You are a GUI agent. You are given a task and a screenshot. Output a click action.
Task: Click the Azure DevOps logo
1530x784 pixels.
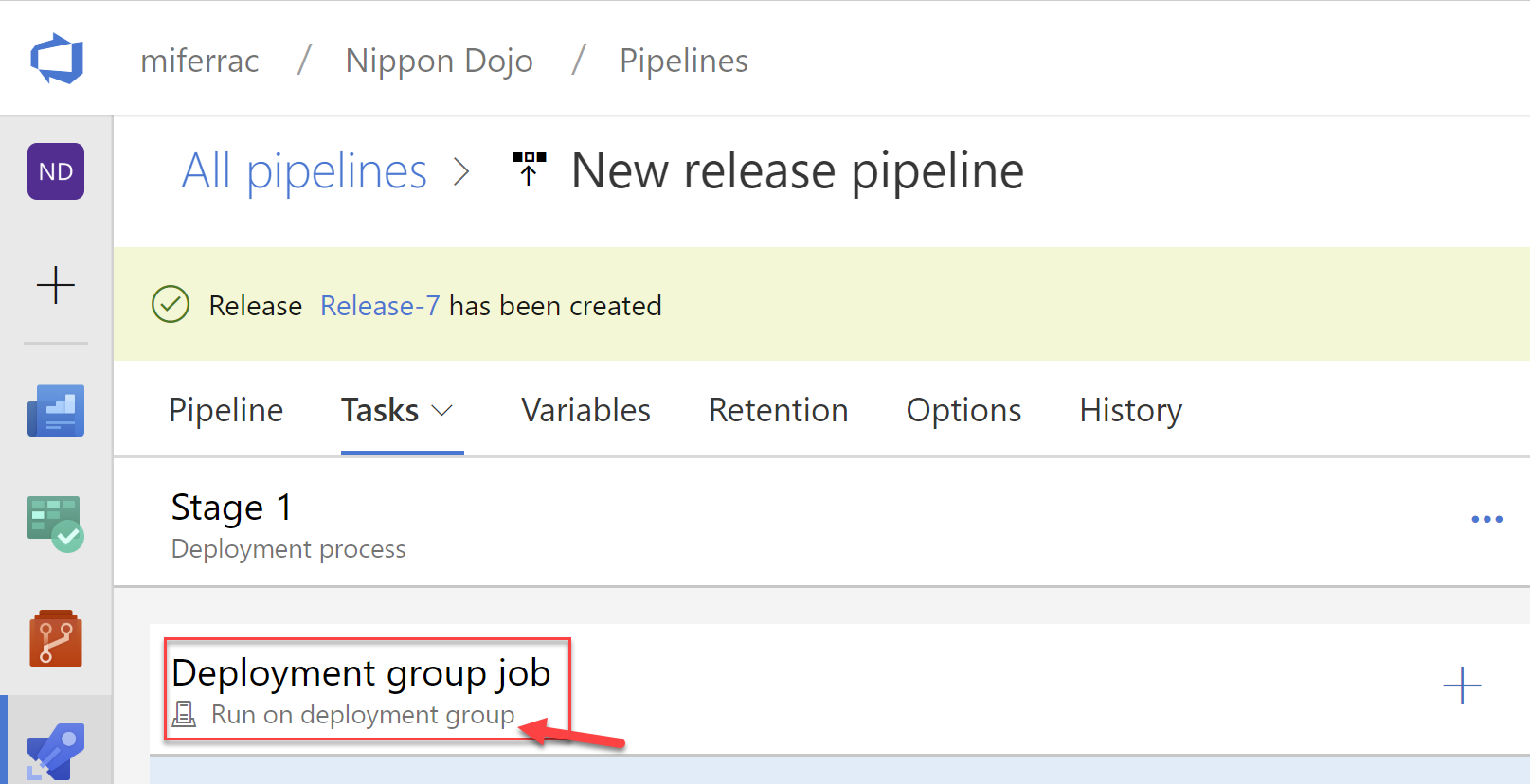pos(57,59)
